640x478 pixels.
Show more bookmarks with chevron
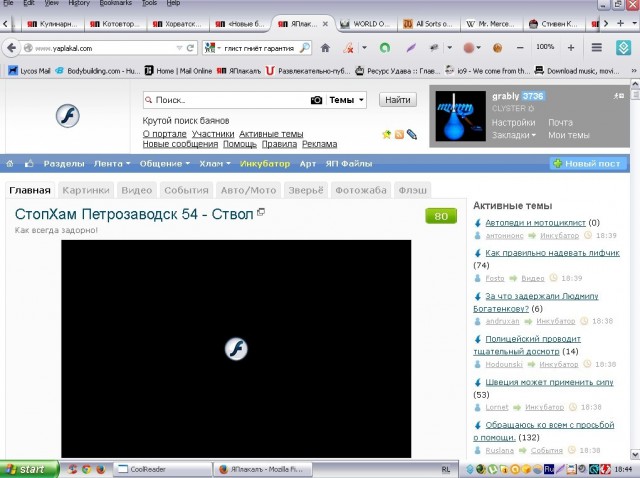click(x=634, y=71)
